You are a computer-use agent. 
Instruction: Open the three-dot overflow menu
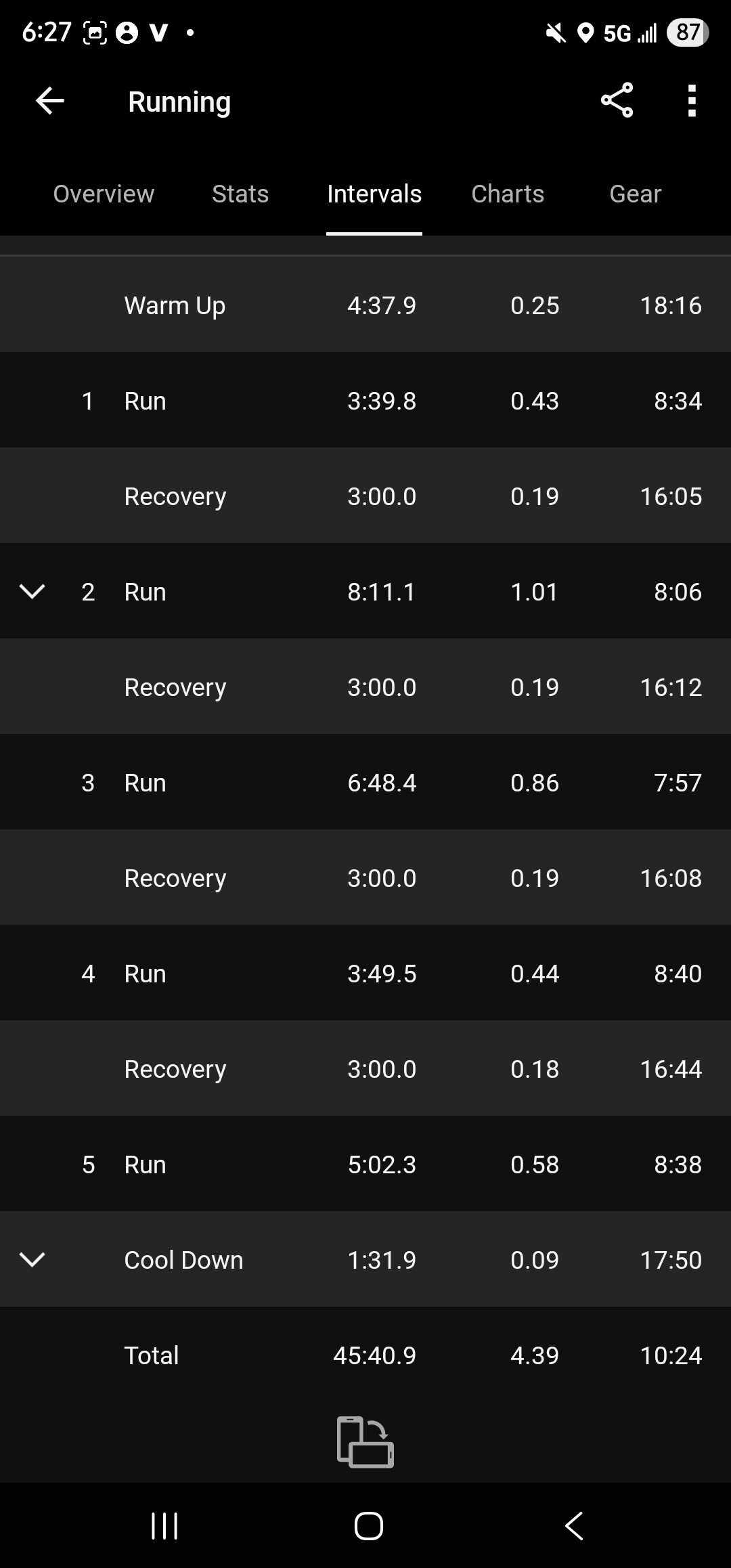tap(691, 101)
